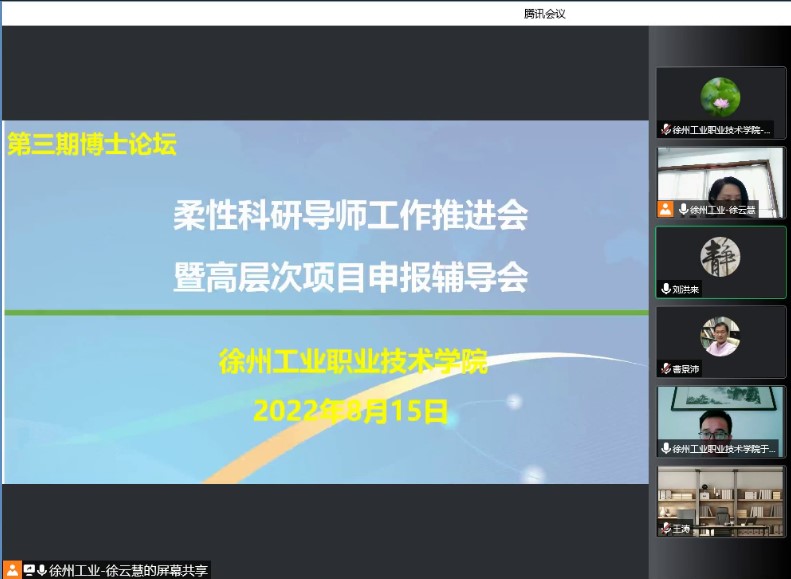Click the microphone icon beside 刘洪来's name
791x579 pixels.
click(666, 289)
